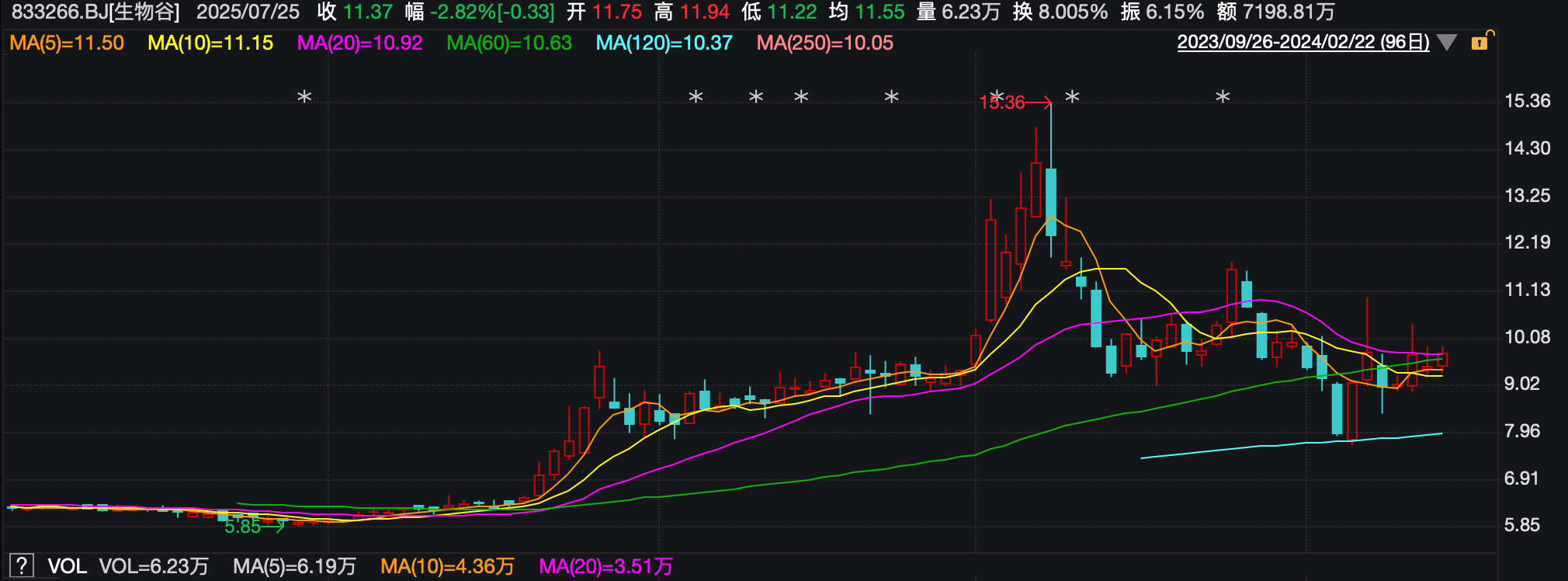Screen dimensions: 1568x581
Task: Select the volume MA(10)=4.36万 label
Action: click(x=448, y=566)
